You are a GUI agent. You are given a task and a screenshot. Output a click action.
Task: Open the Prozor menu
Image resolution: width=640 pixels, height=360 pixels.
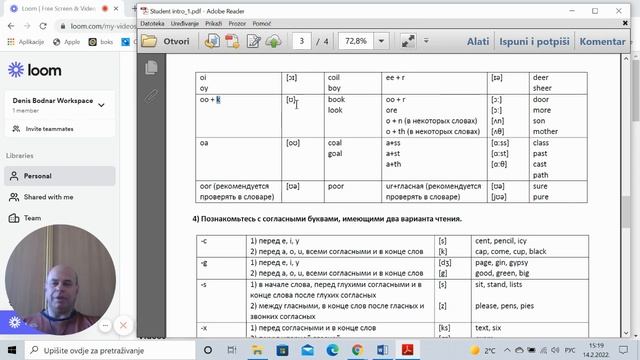pyautogui.click(x=237, y=24)
